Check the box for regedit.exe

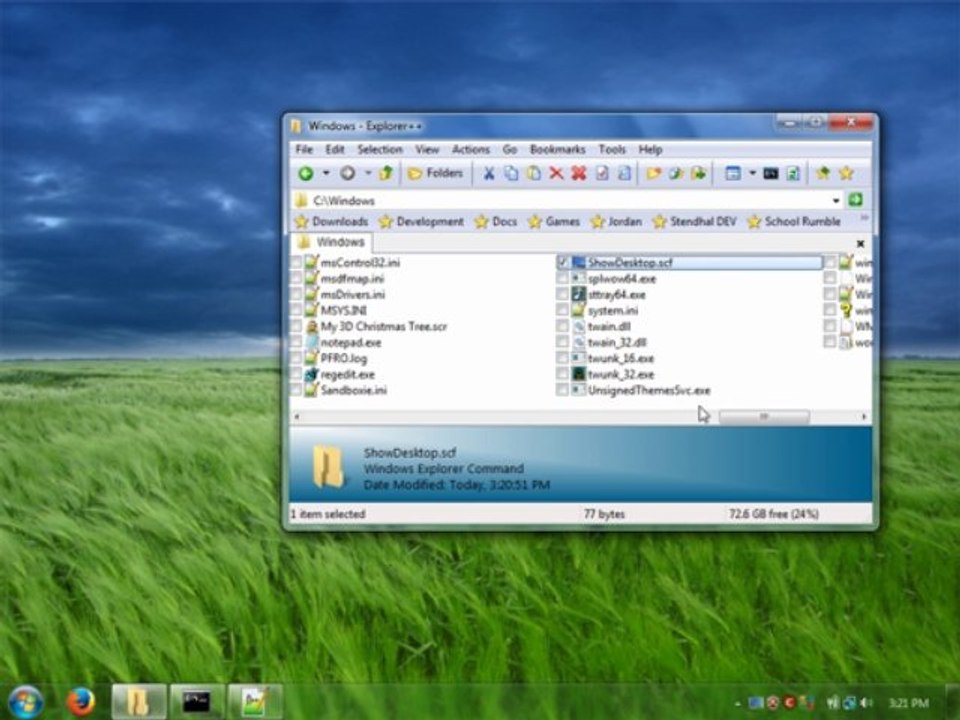[296, 374]
